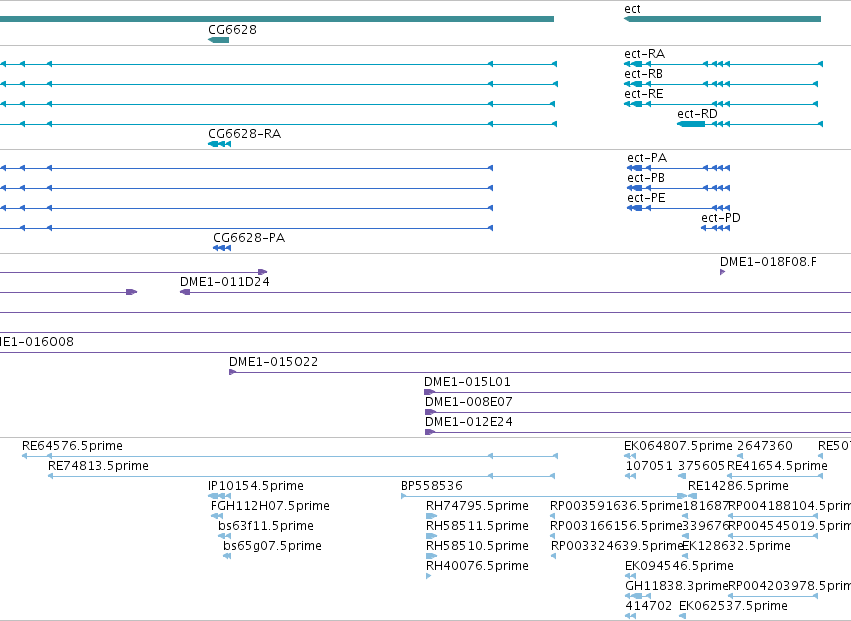Select the RH74795.5prime EST label
Screen dimensions: 851x621
477,506
